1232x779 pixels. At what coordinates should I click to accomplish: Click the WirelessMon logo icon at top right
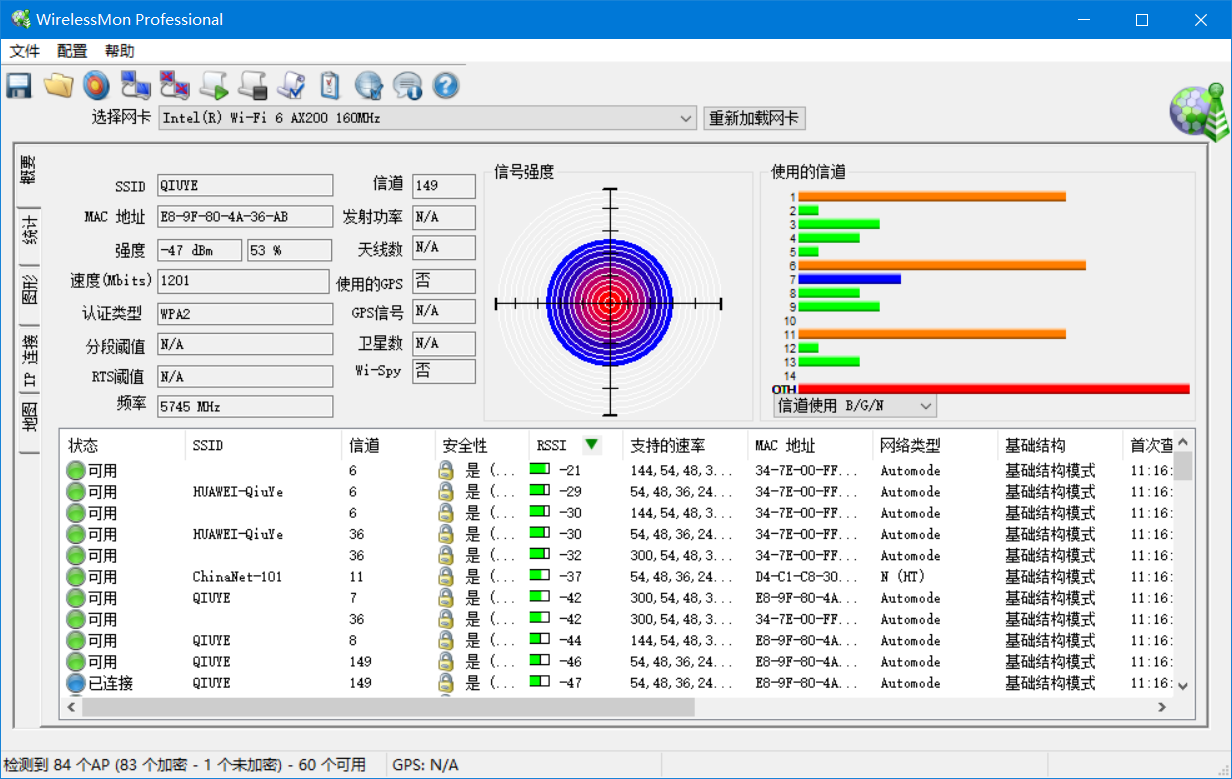[x=1198, y=110]
